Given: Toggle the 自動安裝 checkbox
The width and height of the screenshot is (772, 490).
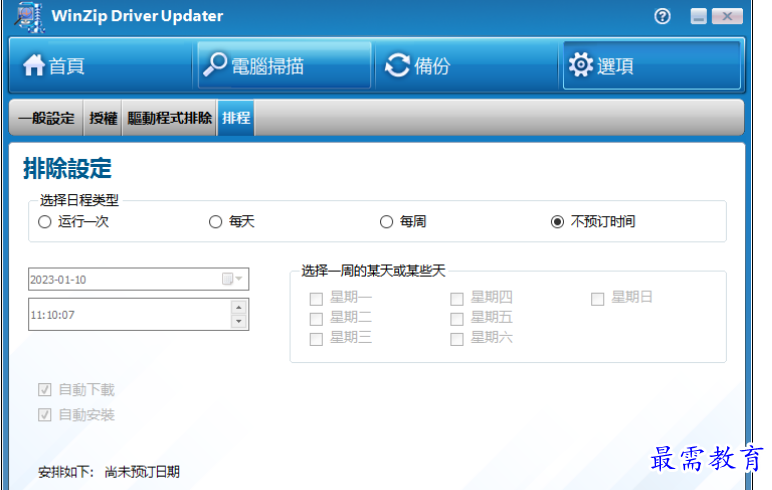Looking at the screenshot, I should [45, 415].
